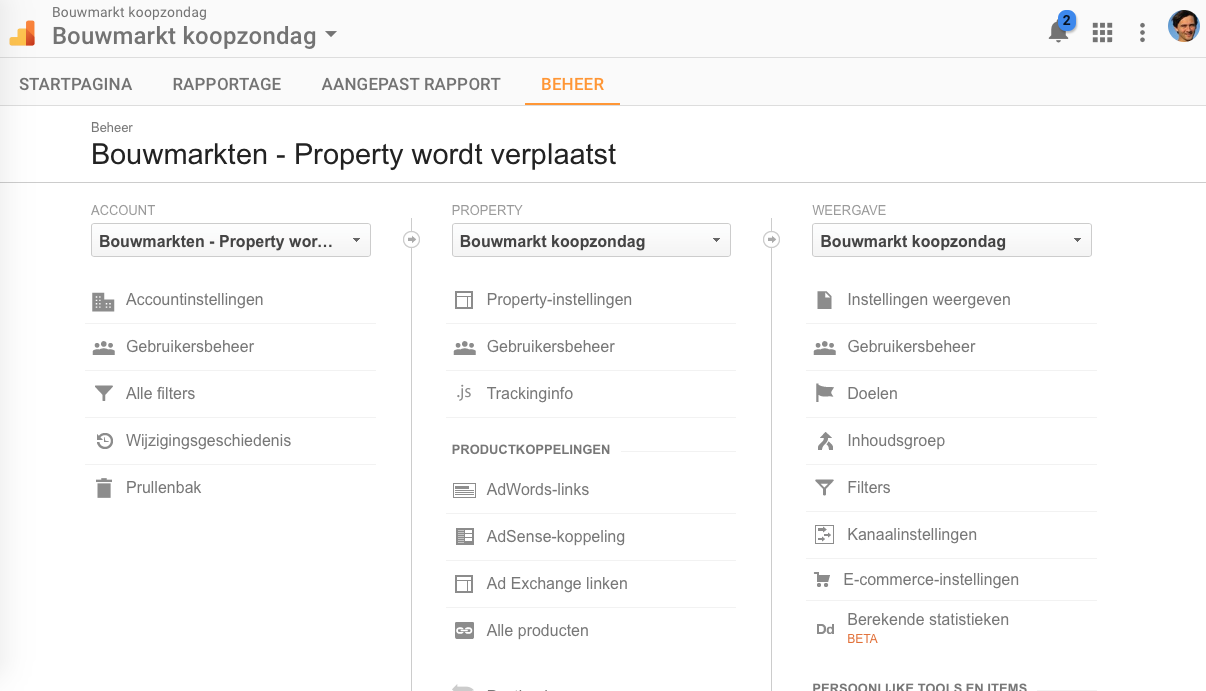The height and width of the screenshot is (691, 1206).
Task: Open the Aangepast rapport tab
Action: 411,84
